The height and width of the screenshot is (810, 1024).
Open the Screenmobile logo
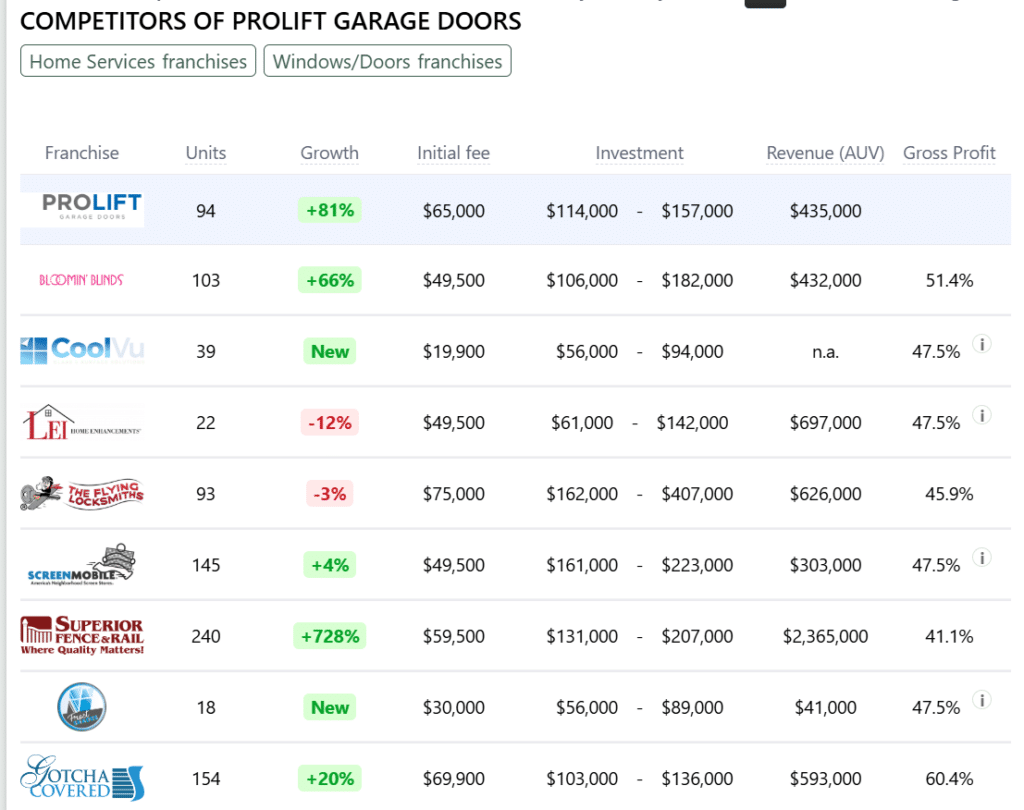pos(81,564)
